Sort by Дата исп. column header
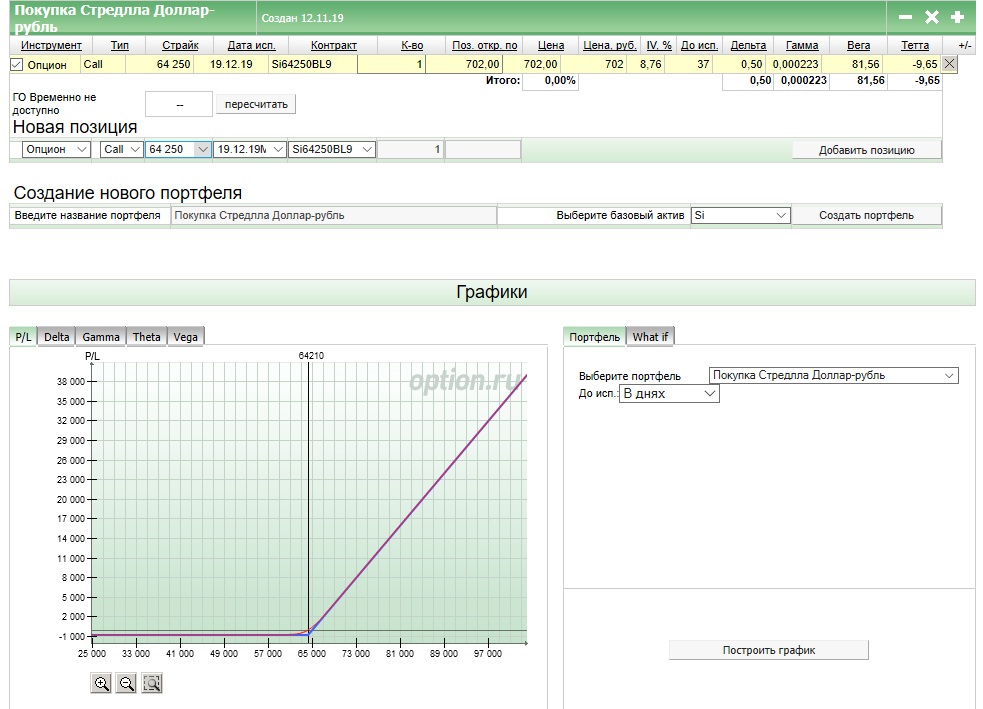The width and height of the screenshot is (983, 709). pos(251,45)
